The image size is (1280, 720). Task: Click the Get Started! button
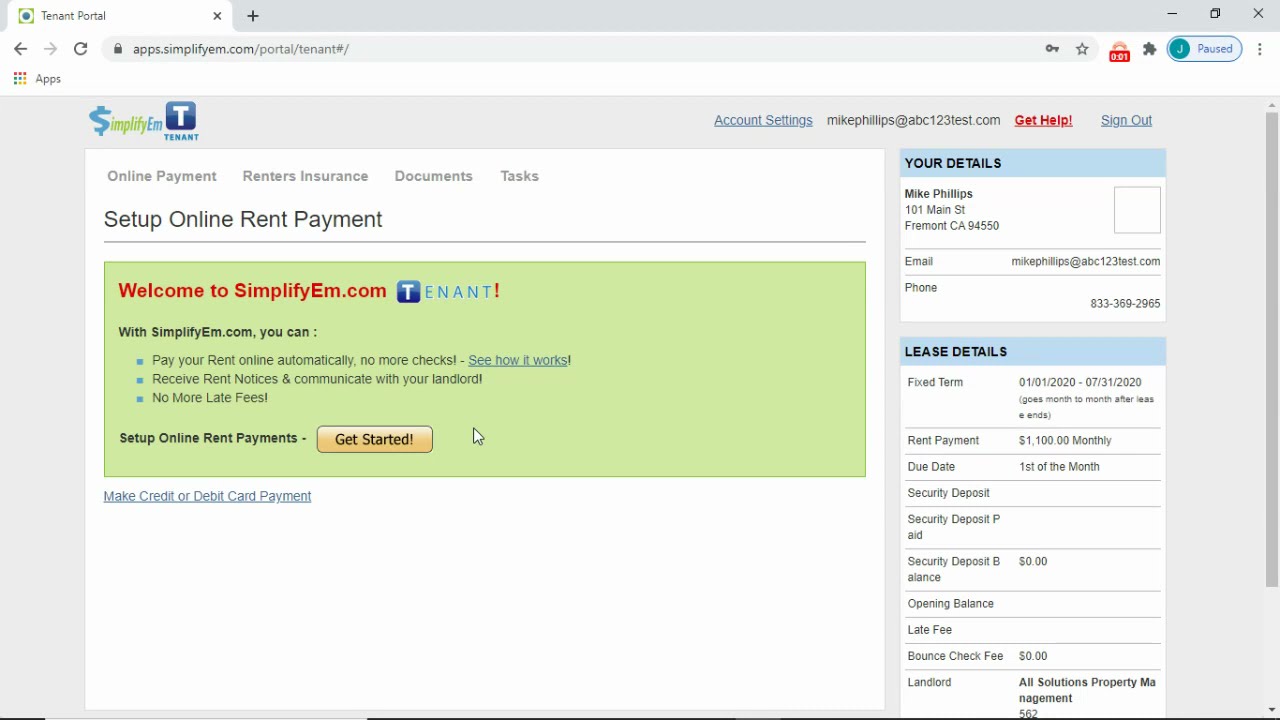pos(374,439)
